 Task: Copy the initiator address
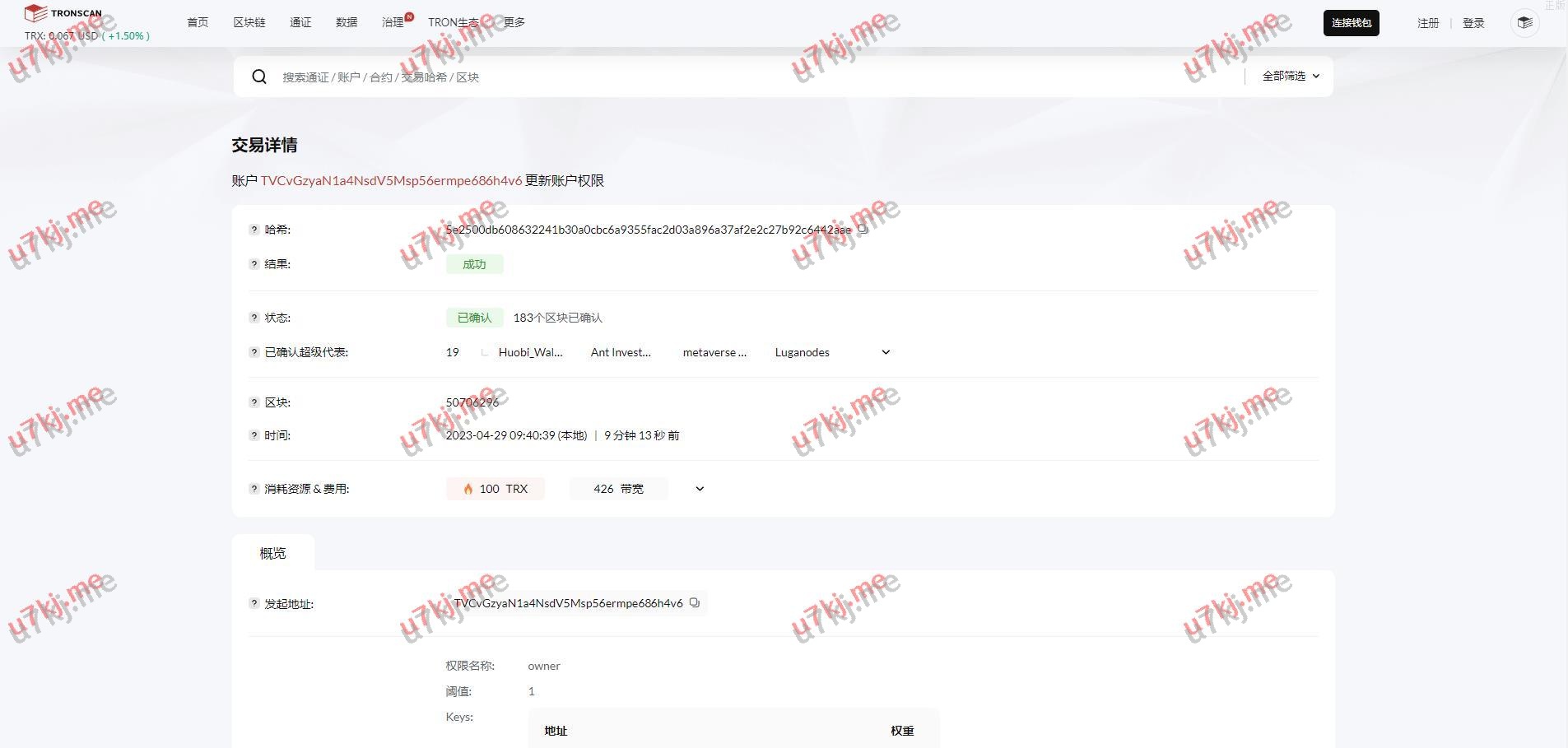click(x=695, y=603)
